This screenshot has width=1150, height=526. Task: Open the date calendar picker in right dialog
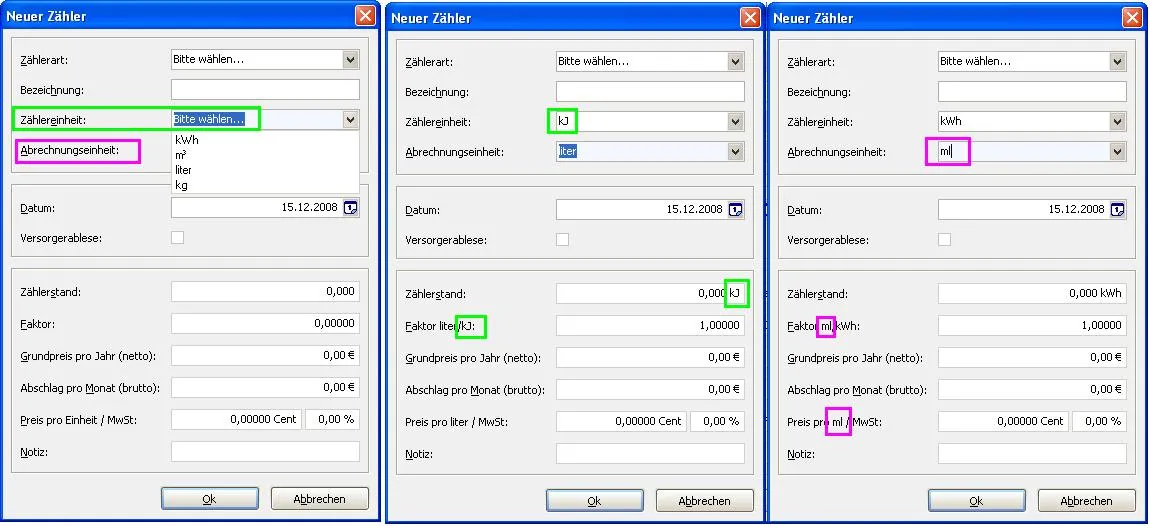(x=1117, y=210)
